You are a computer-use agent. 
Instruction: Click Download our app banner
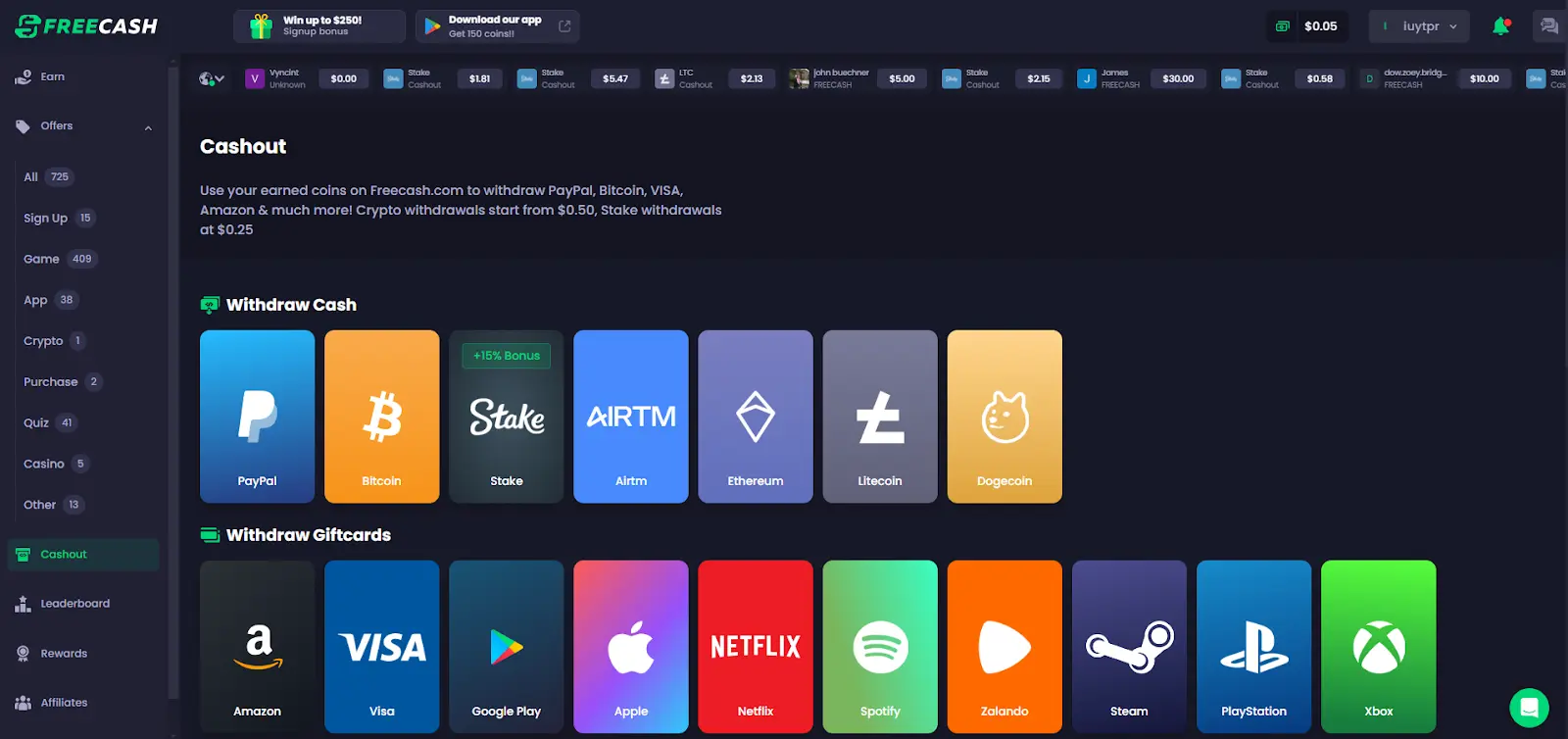click(498, 26)
